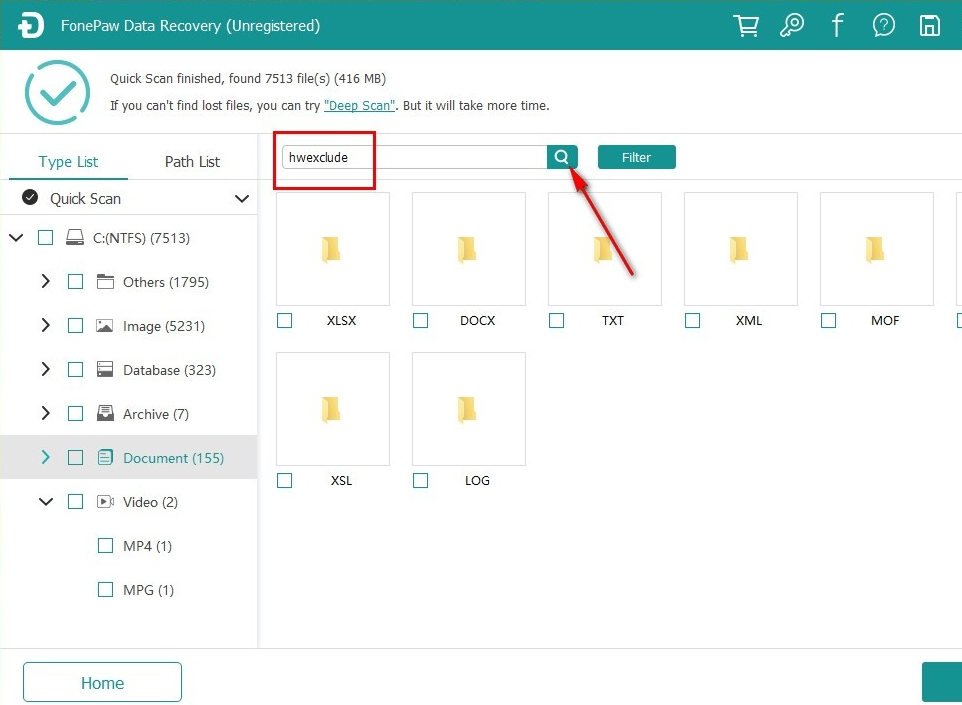This screenshot has height=705, width=962.
Task: Click the register key icon
Action: coord(791,26)
